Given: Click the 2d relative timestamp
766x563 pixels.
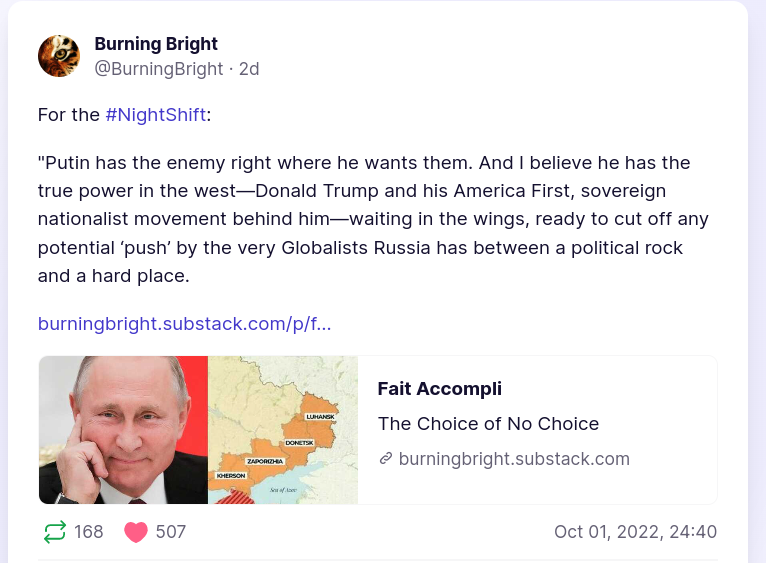Looking at the screenshot, I should [x=249, y=69].
